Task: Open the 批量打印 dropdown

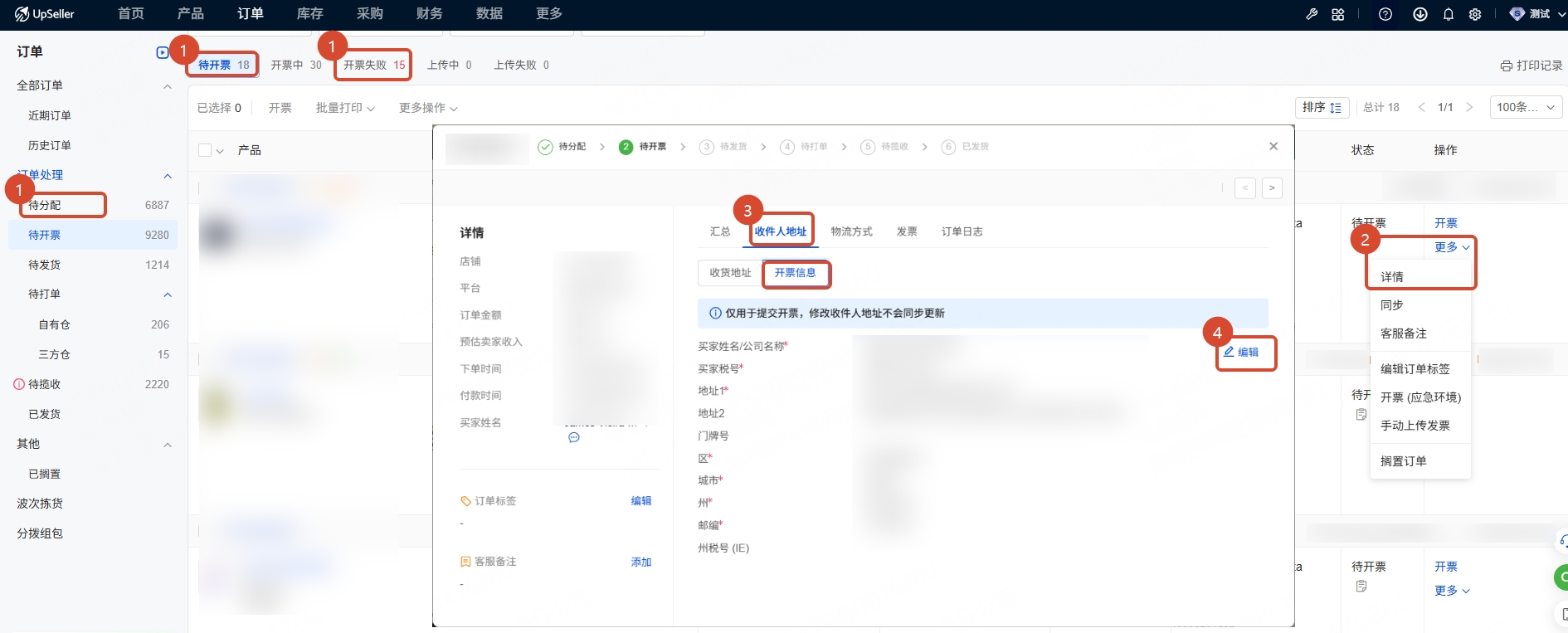Action: (x=345, y=108)
